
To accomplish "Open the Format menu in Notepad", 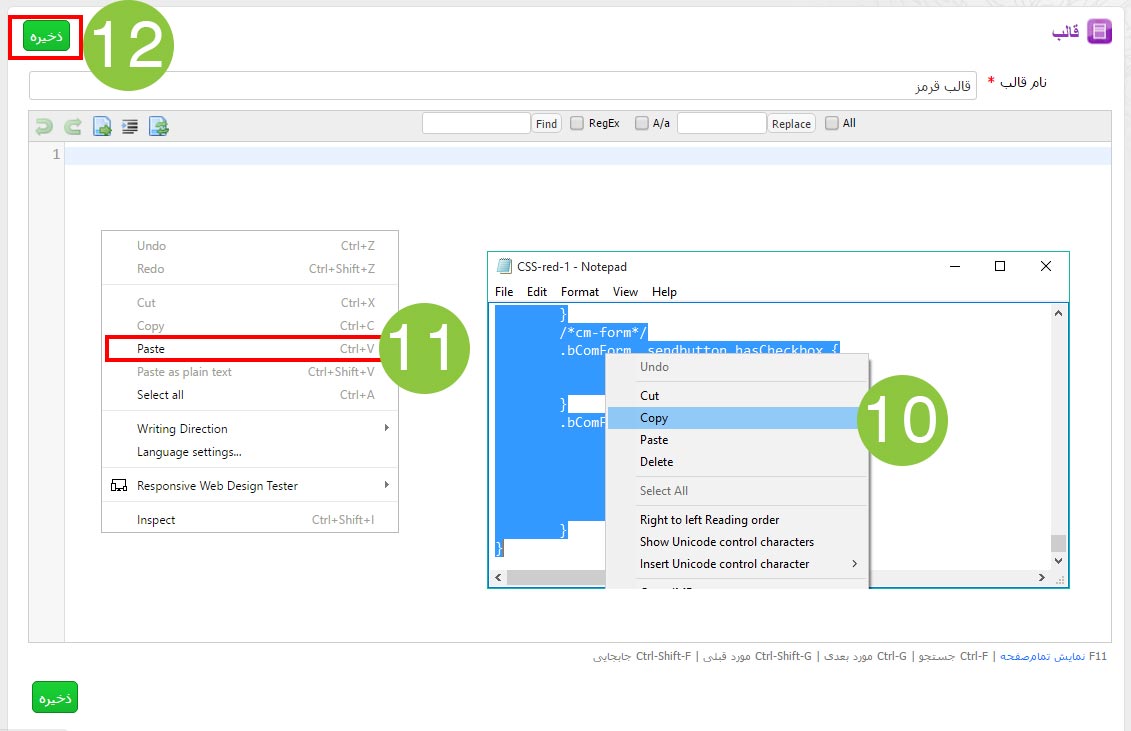I will [580, 292].
